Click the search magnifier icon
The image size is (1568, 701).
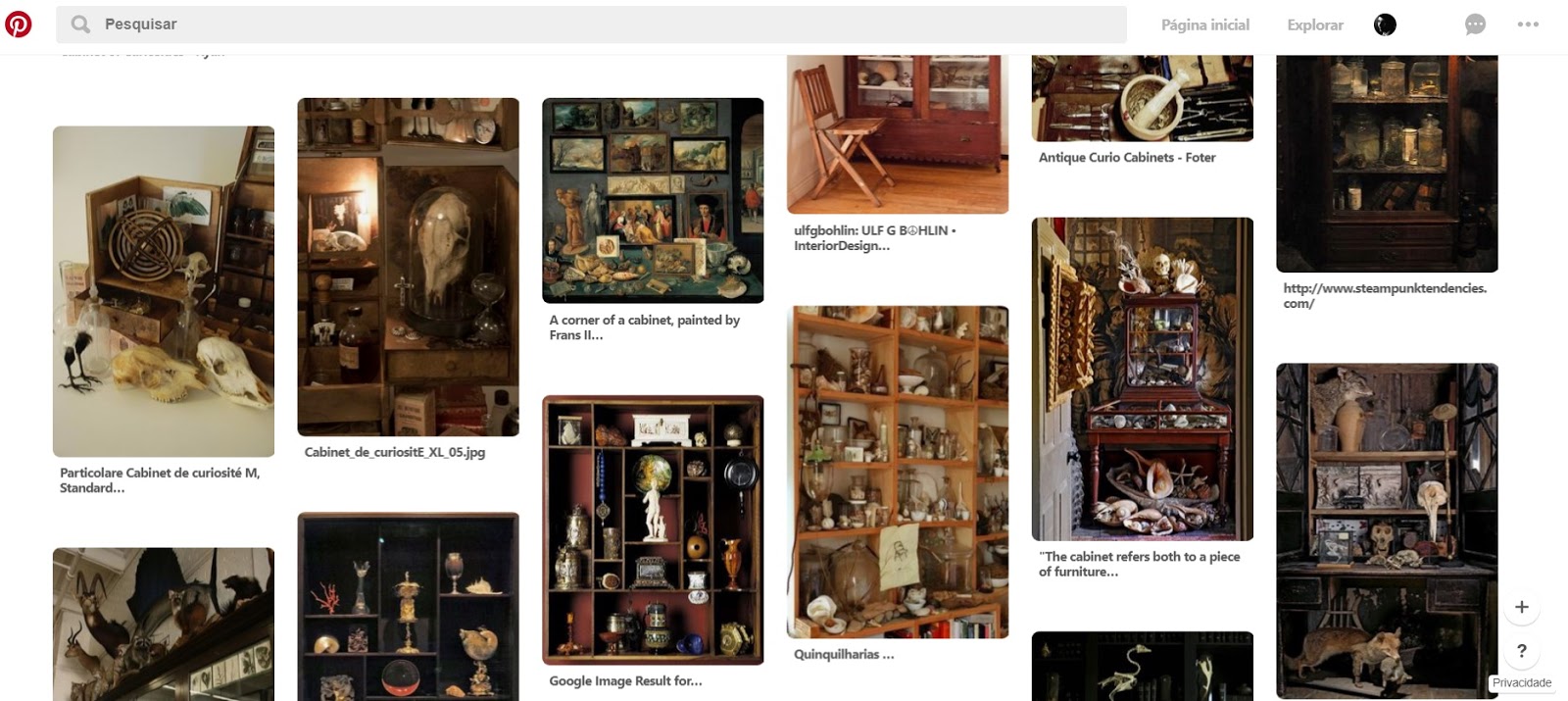(x=80, y=25)
